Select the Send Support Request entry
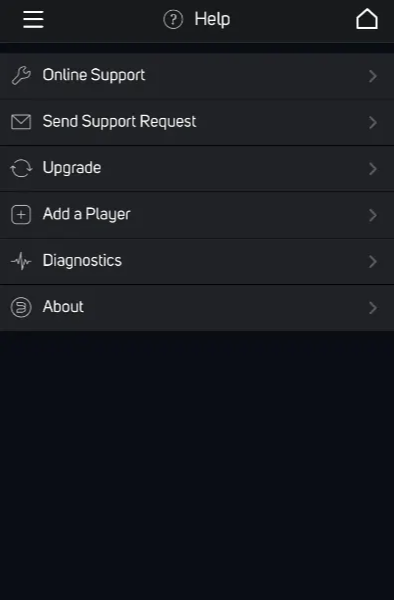Image resolution: width=395 pixels, height=600 pixels. click(x=197, y=122)
